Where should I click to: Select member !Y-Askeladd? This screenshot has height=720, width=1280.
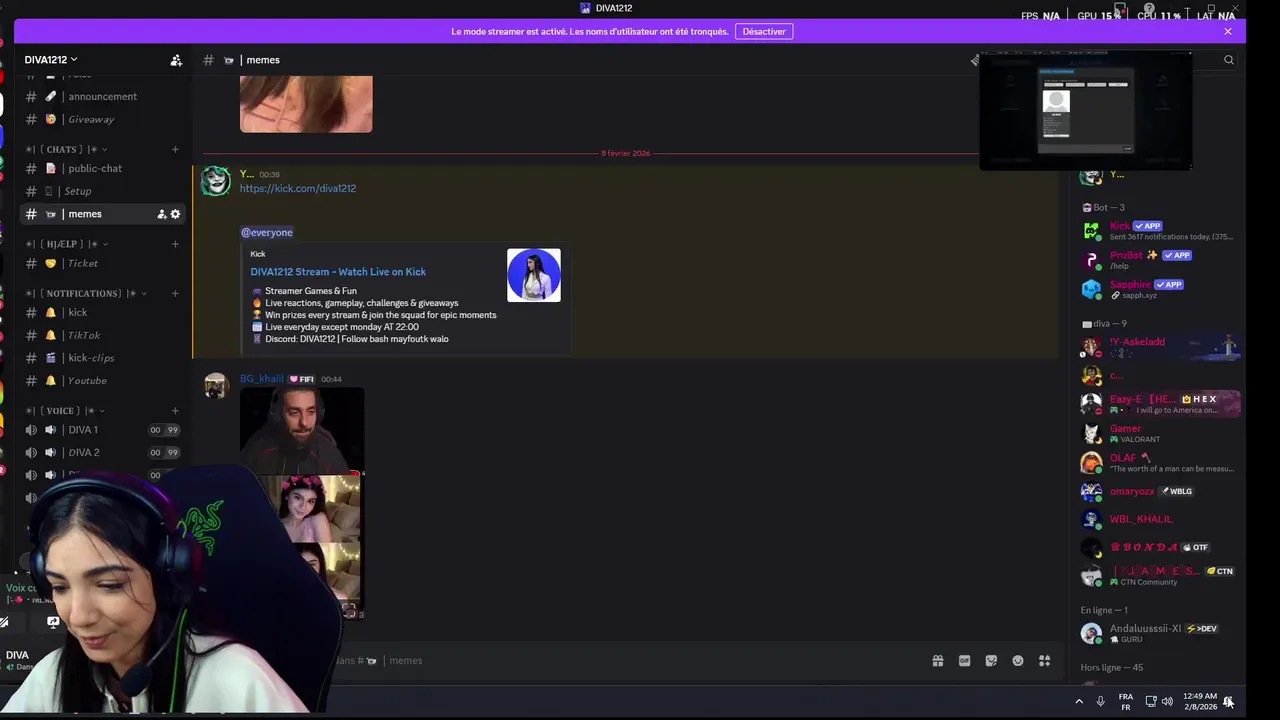click(1160, 347)
